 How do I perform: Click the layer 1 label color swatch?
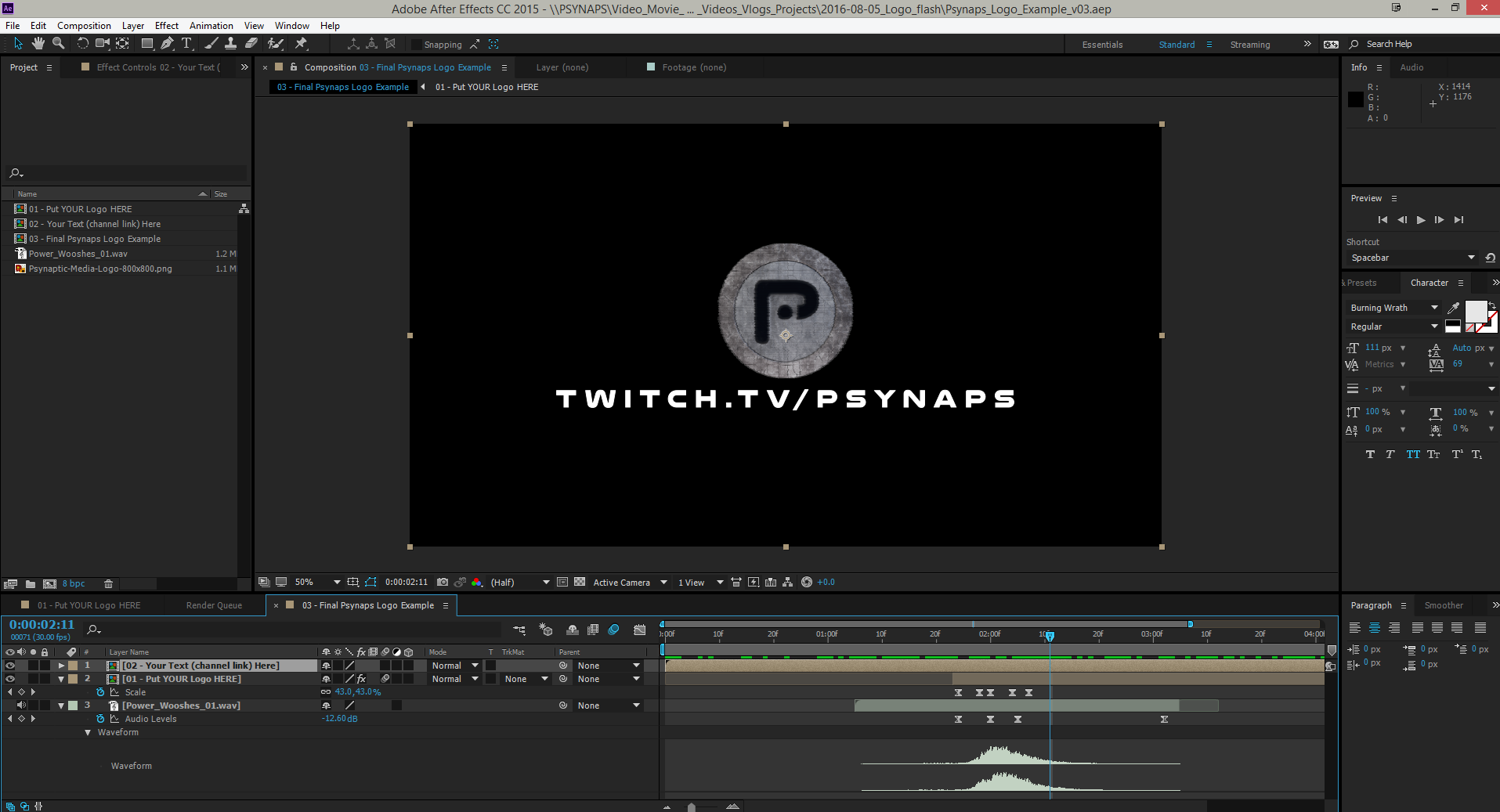click(73, 666)
